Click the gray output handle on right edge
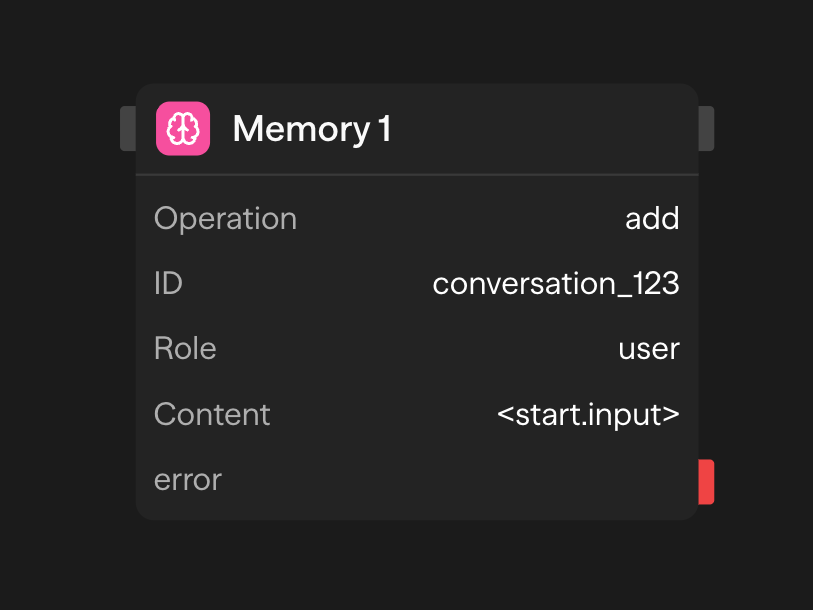Image resolution: width=813 pixels, height=610 pixels. (x=706, y=129)
